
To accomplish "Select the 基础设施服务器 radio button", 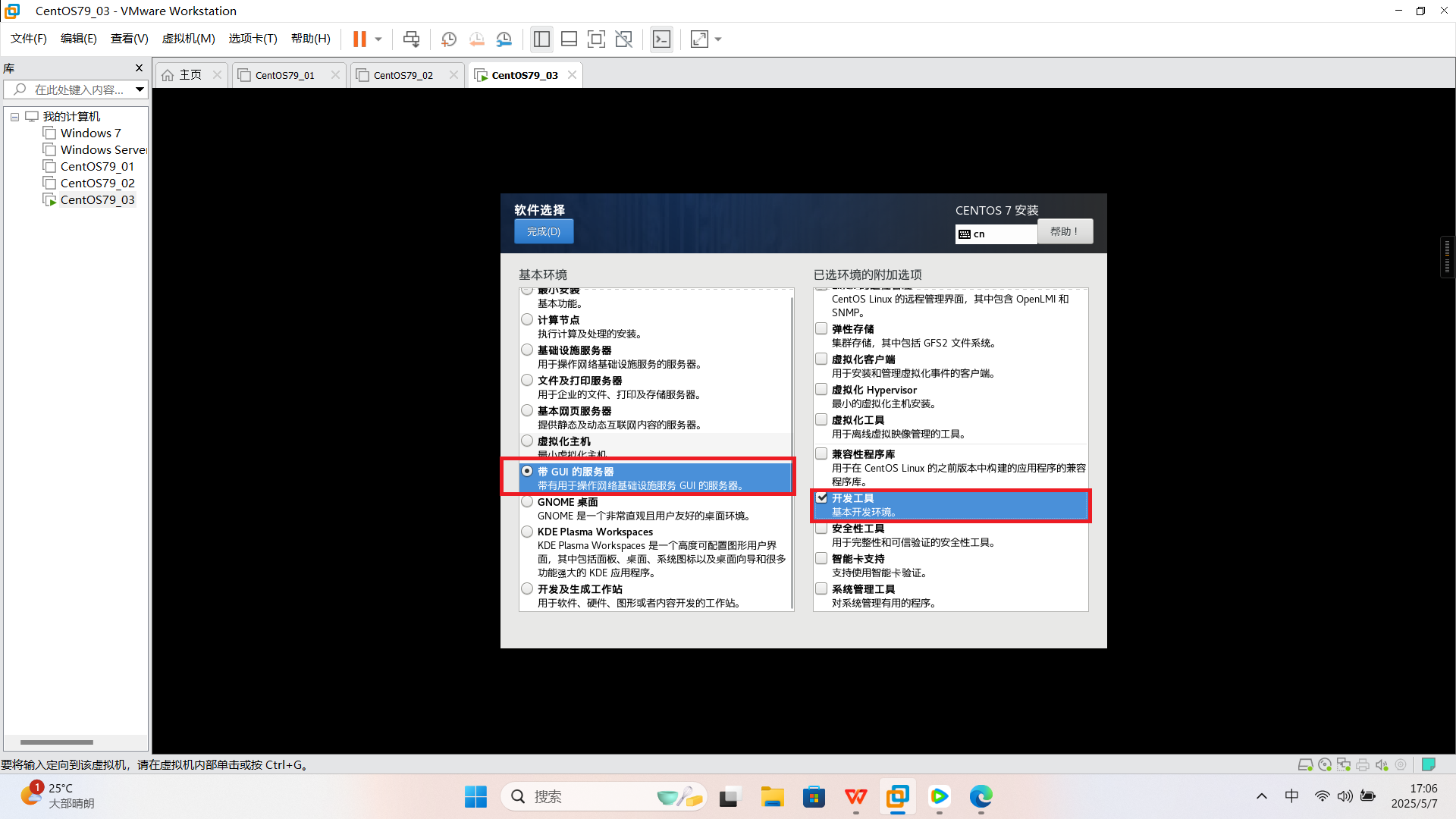I will (x=527, y=350).
